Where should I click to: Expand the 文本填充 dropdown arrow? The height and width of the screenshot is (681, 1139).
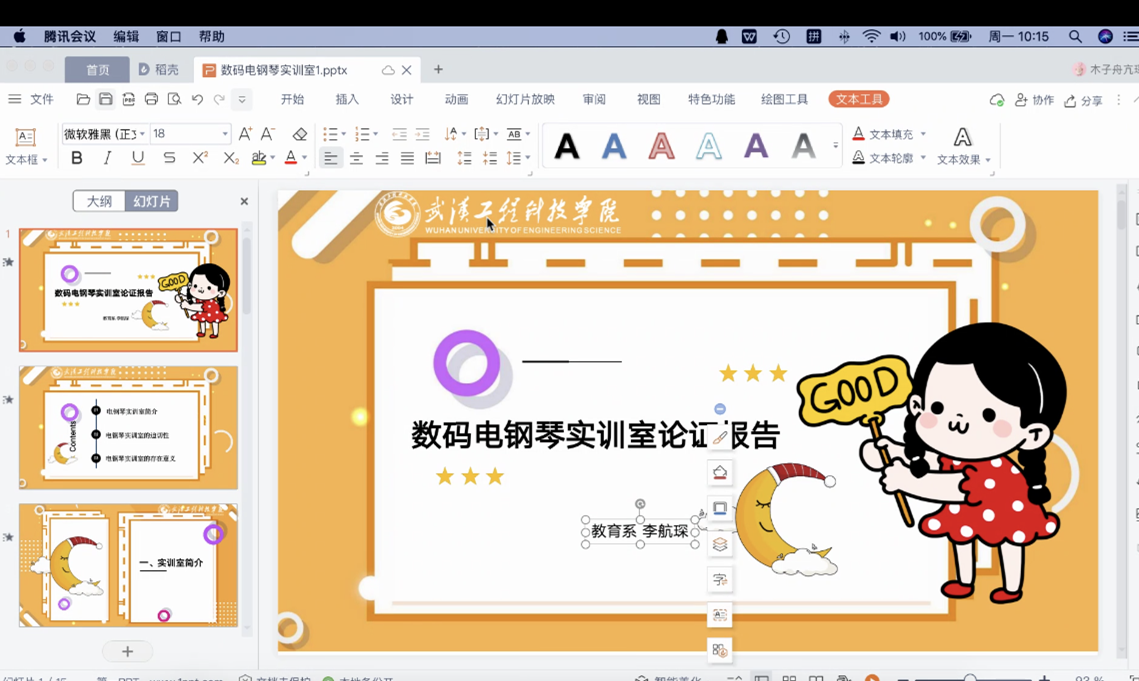pyautogui.click(x=923, y=134)
